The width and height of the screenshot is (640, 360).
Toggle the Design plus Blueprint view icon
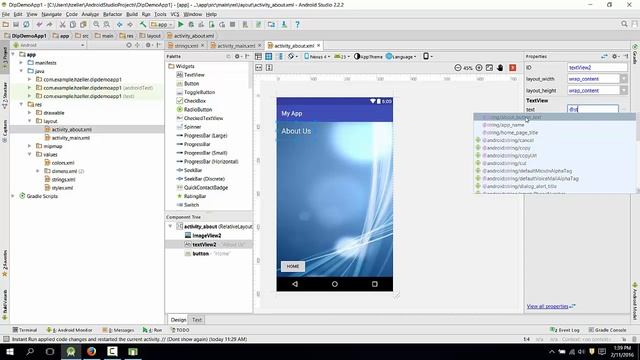click(x=280, y=56)
